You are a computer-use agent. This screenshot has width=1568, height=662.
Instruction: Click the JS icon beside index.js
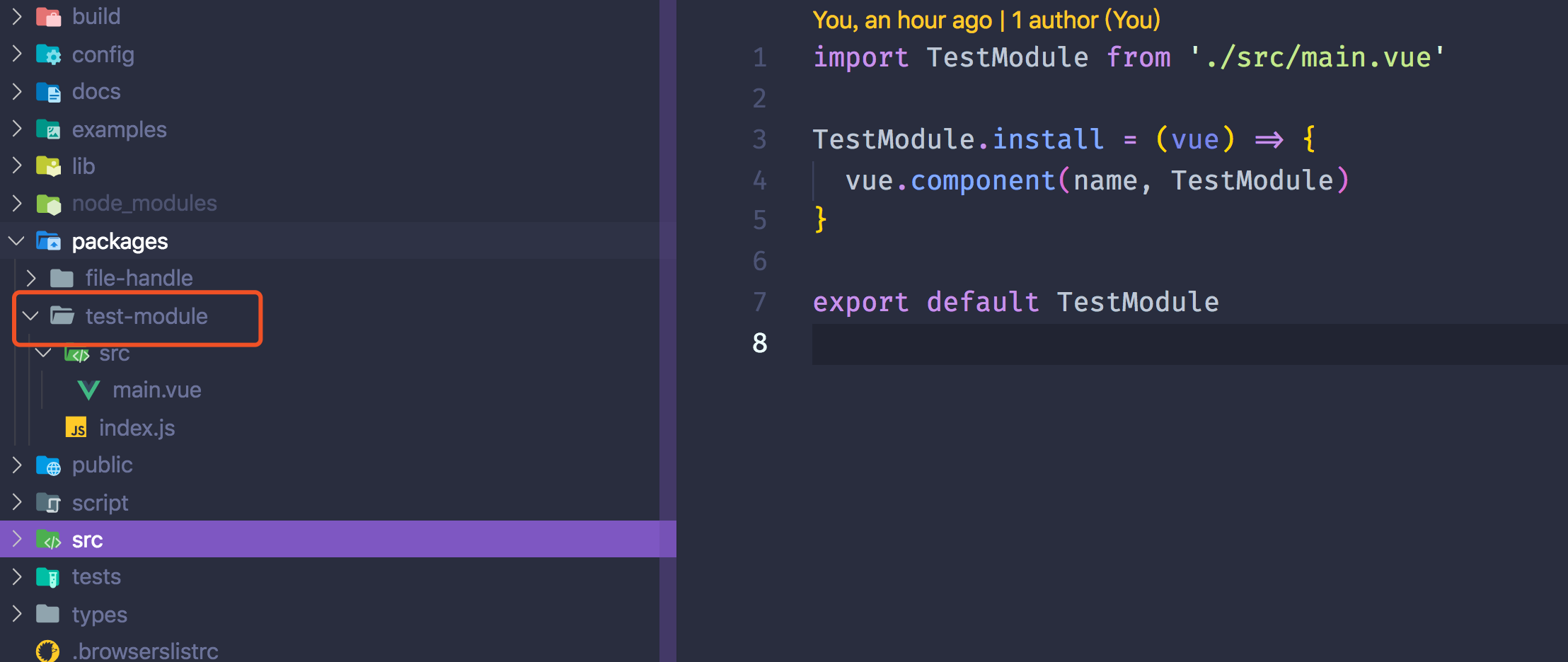click(x=76, y=427)
